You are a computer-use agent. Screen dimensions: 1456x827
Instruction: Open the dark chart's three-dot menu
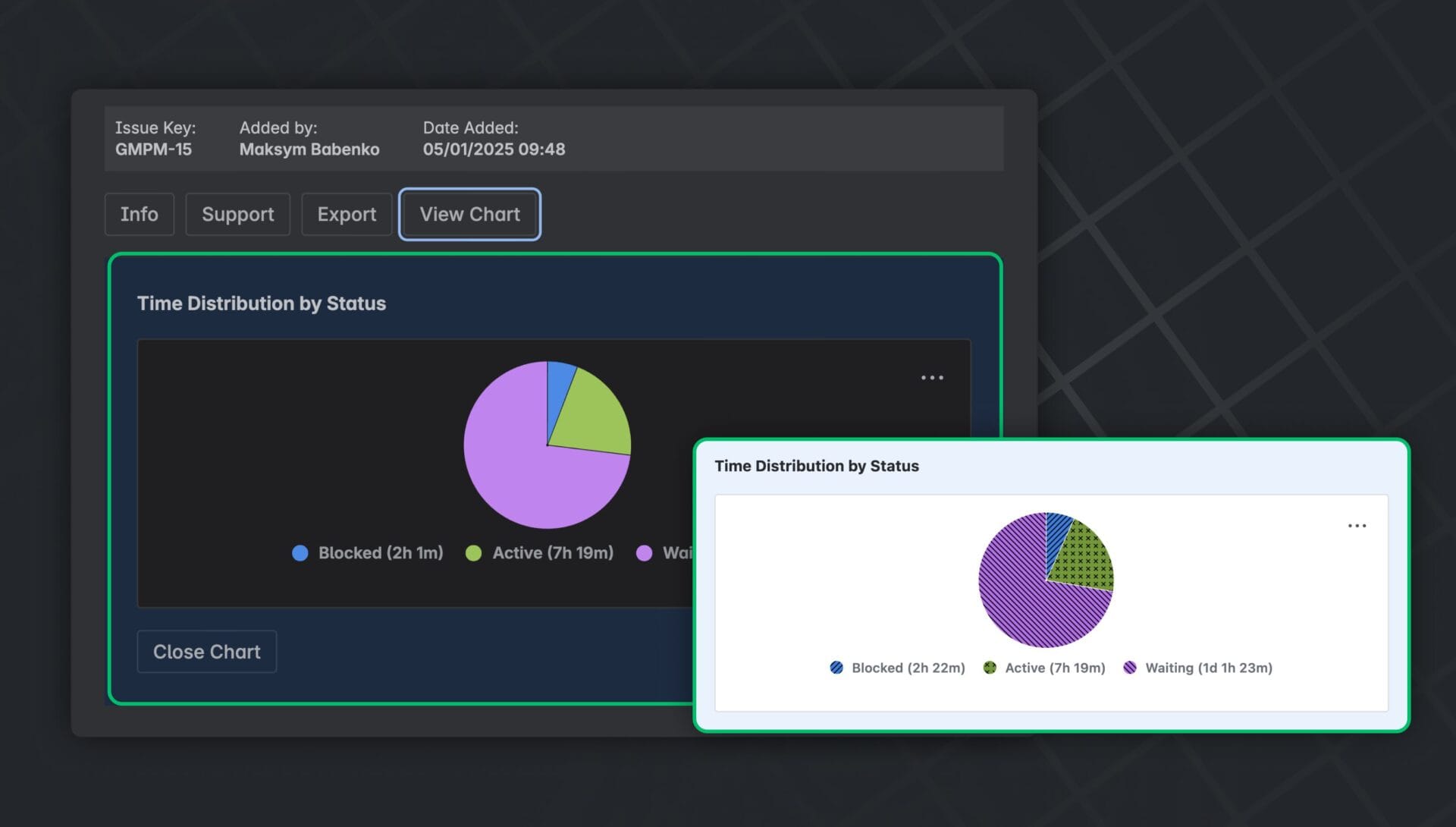932,378
